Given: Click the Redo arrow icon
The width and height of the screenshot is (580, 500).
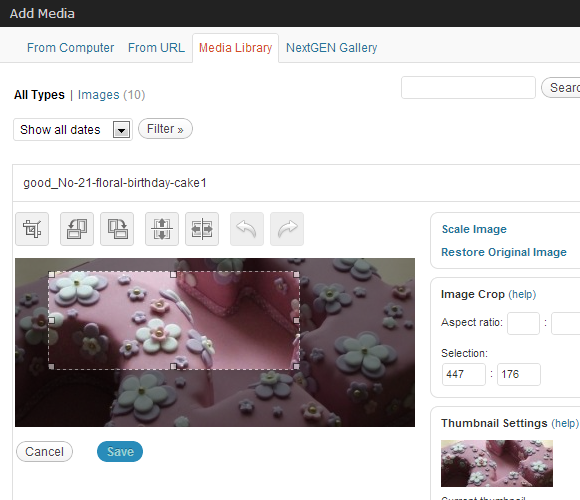Looking at the screenshot, I should click(287, 229).
